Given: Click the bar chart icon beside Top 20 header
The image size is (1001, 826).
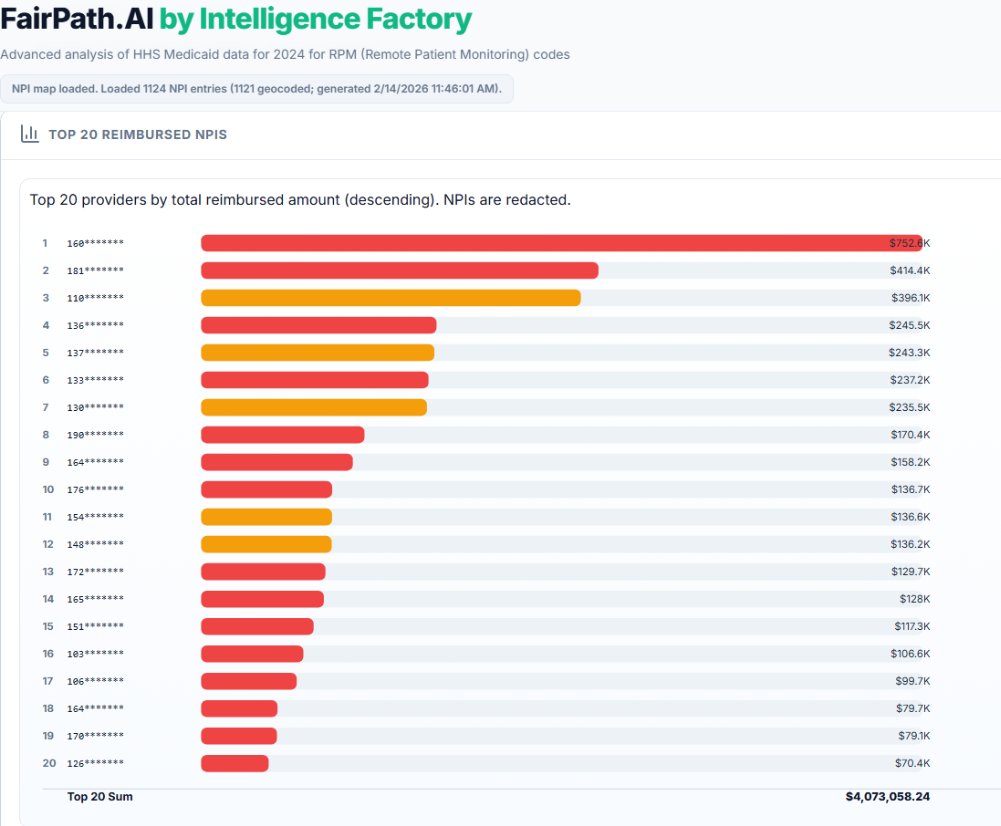Looking at the screenshot, I should (30, 134).
